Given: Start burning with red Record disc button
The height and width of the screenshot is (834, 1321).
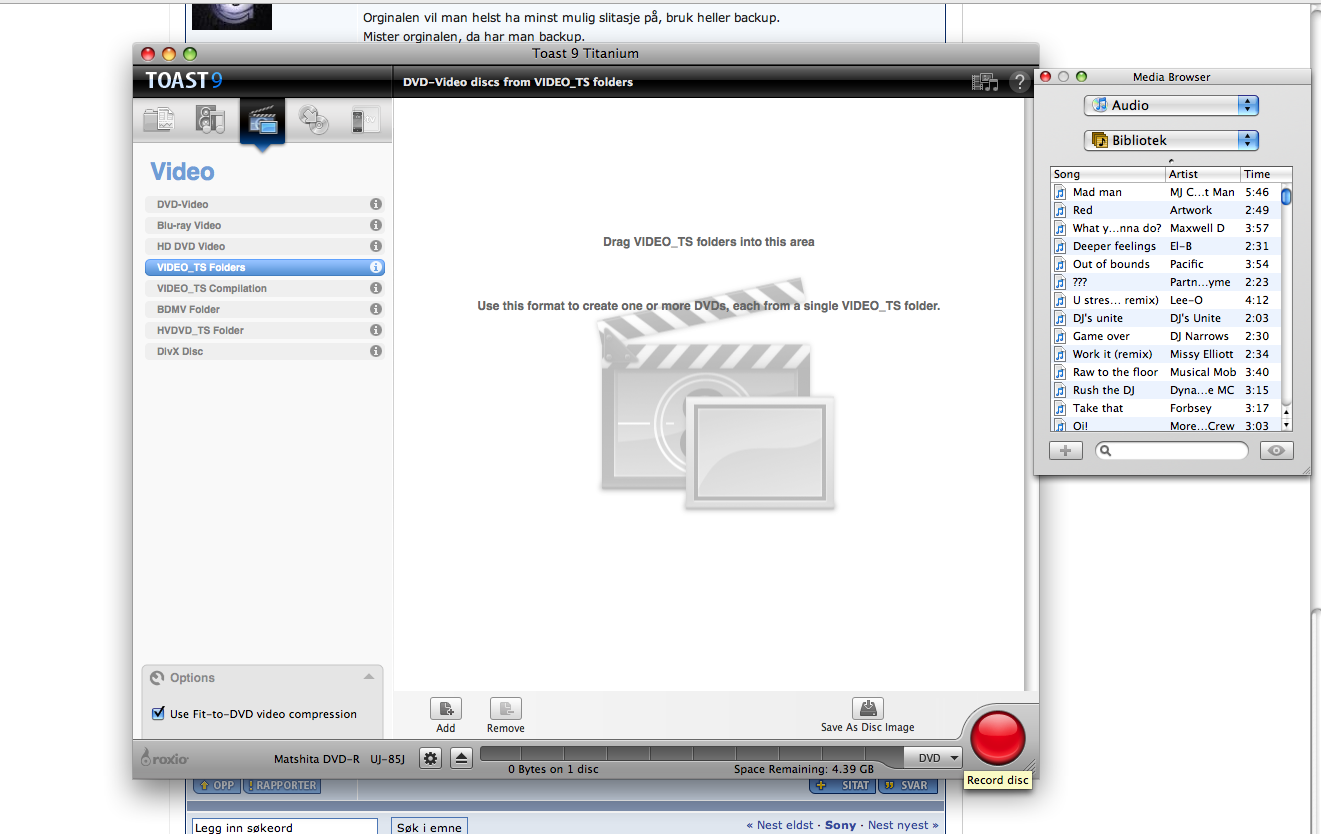Looking at the screenshot, I should [x=998, y=738].
